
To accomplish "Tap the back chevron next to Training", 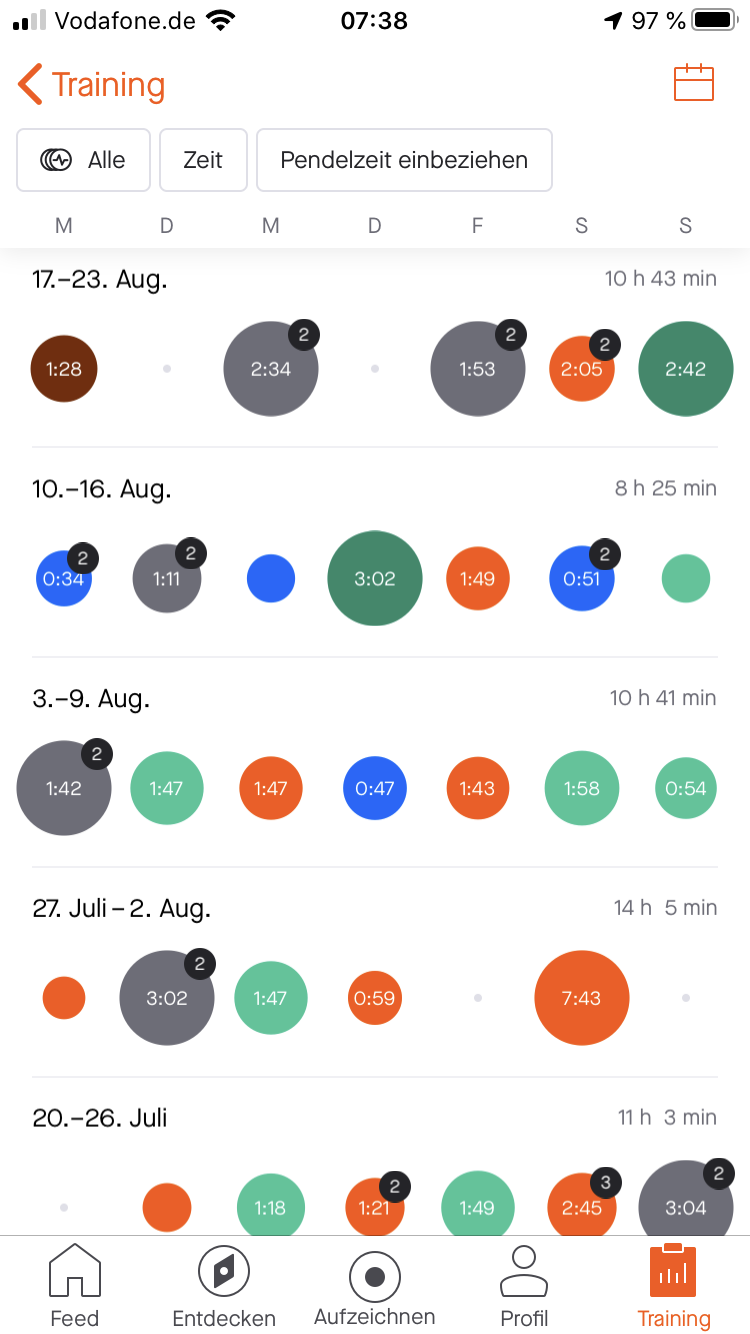I will pyautogui.click(x=30, y=85).
